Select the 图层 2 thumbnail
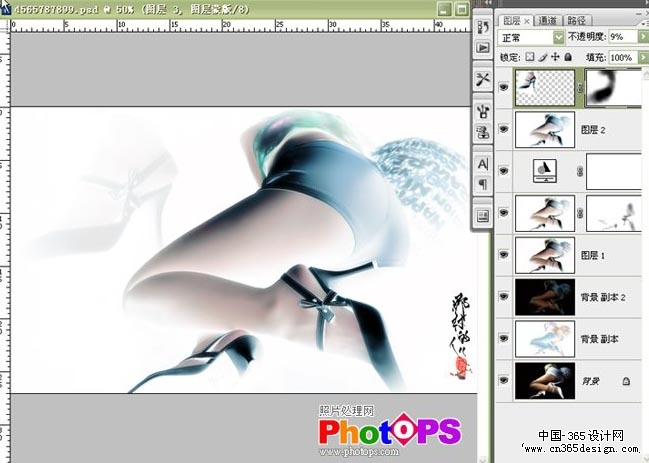 click(545, 130)
